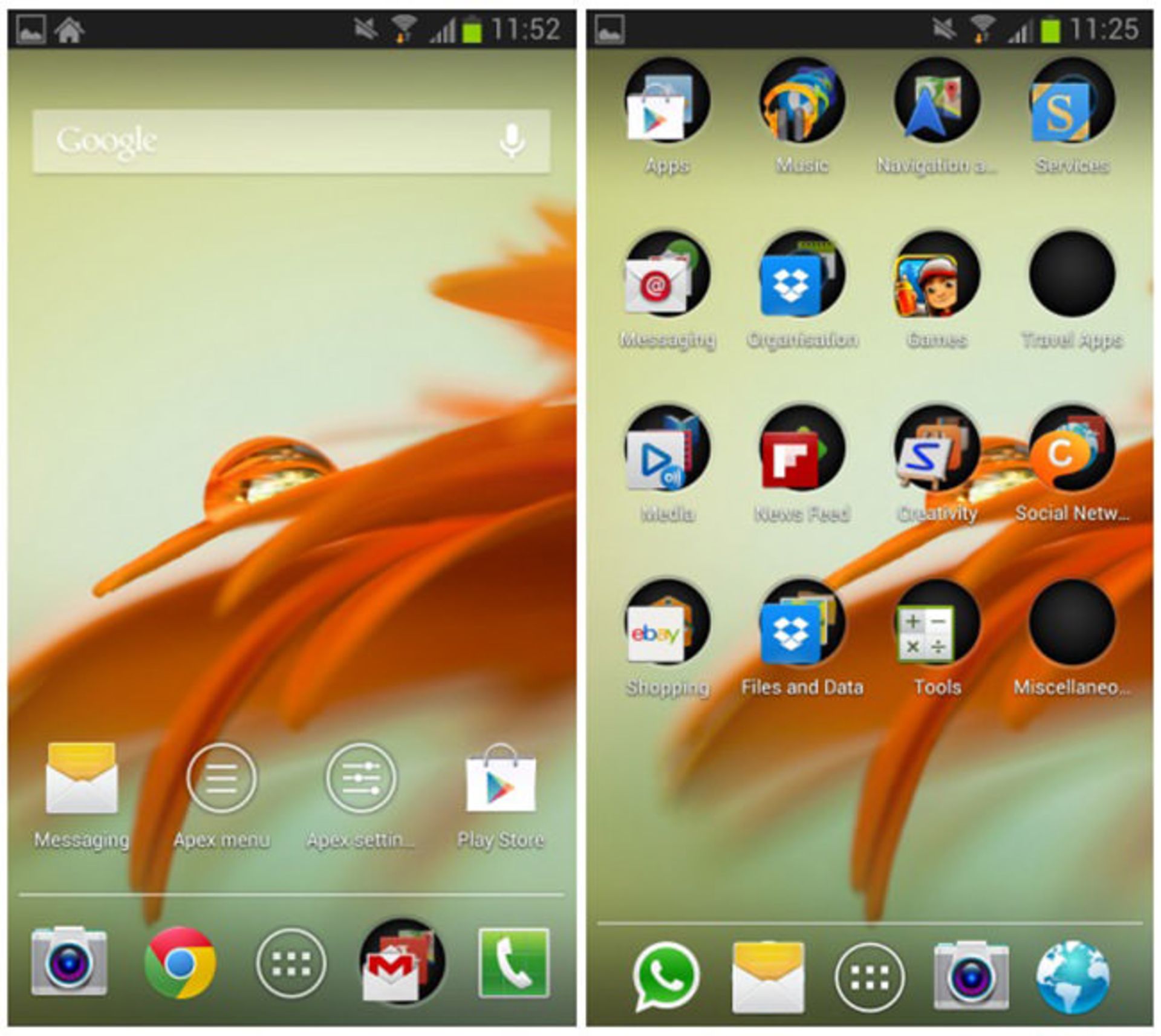Tap home icon in left status bar
The image size is (1161, 1036).
click(69, 29)
